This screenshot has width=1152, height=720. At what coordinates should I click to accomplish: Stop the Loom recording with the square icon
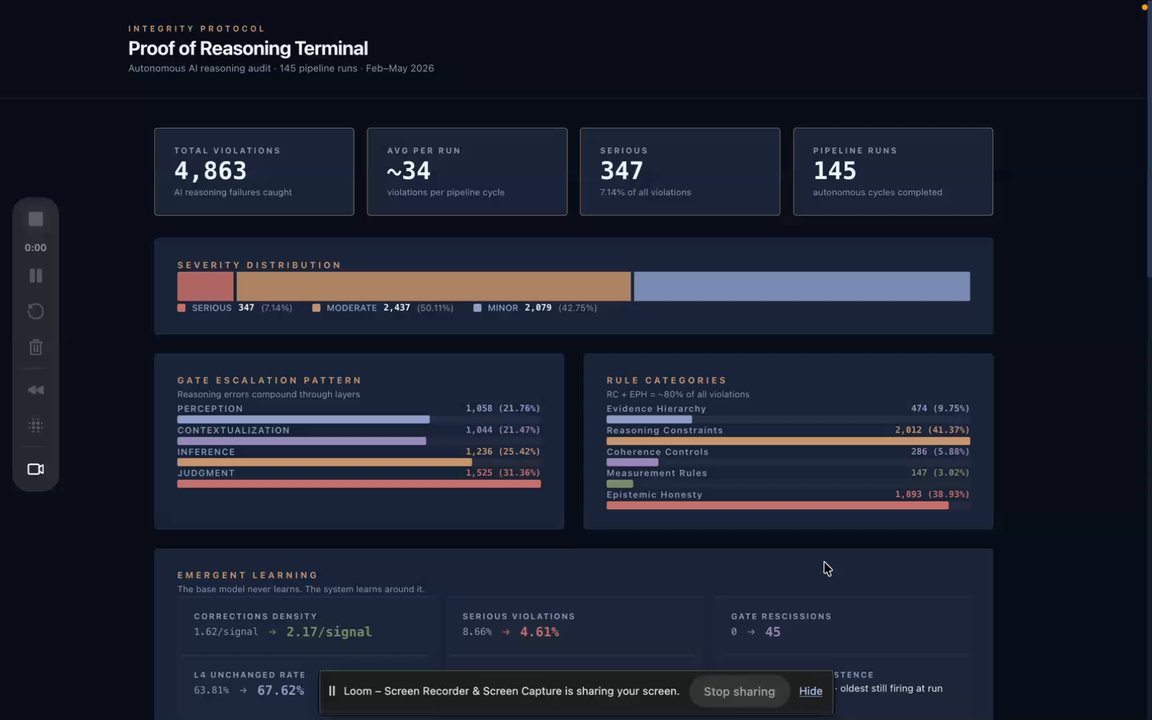35,219
